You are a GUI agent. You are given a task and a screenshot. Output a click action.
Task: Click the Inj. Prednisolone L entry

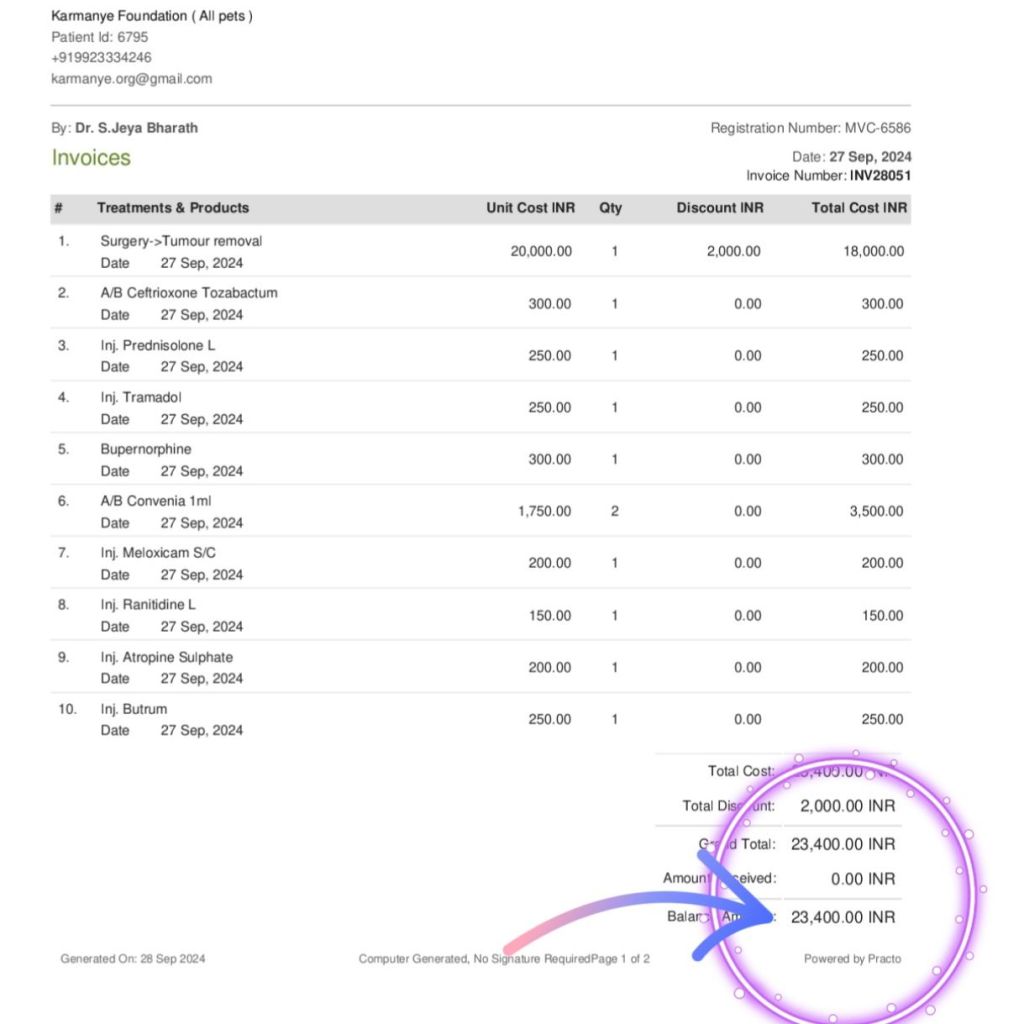click(x=158, y=345)
